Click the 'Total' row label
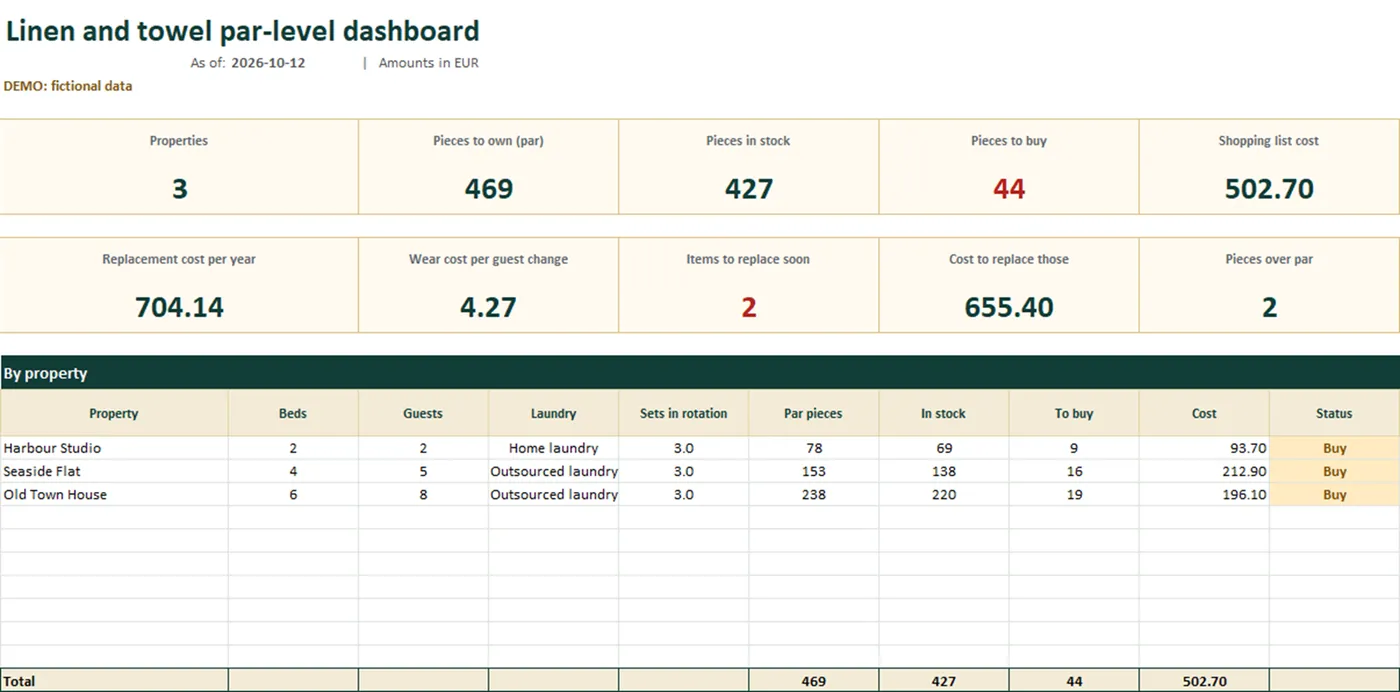Screen dimensions: 1400x692 114,681
